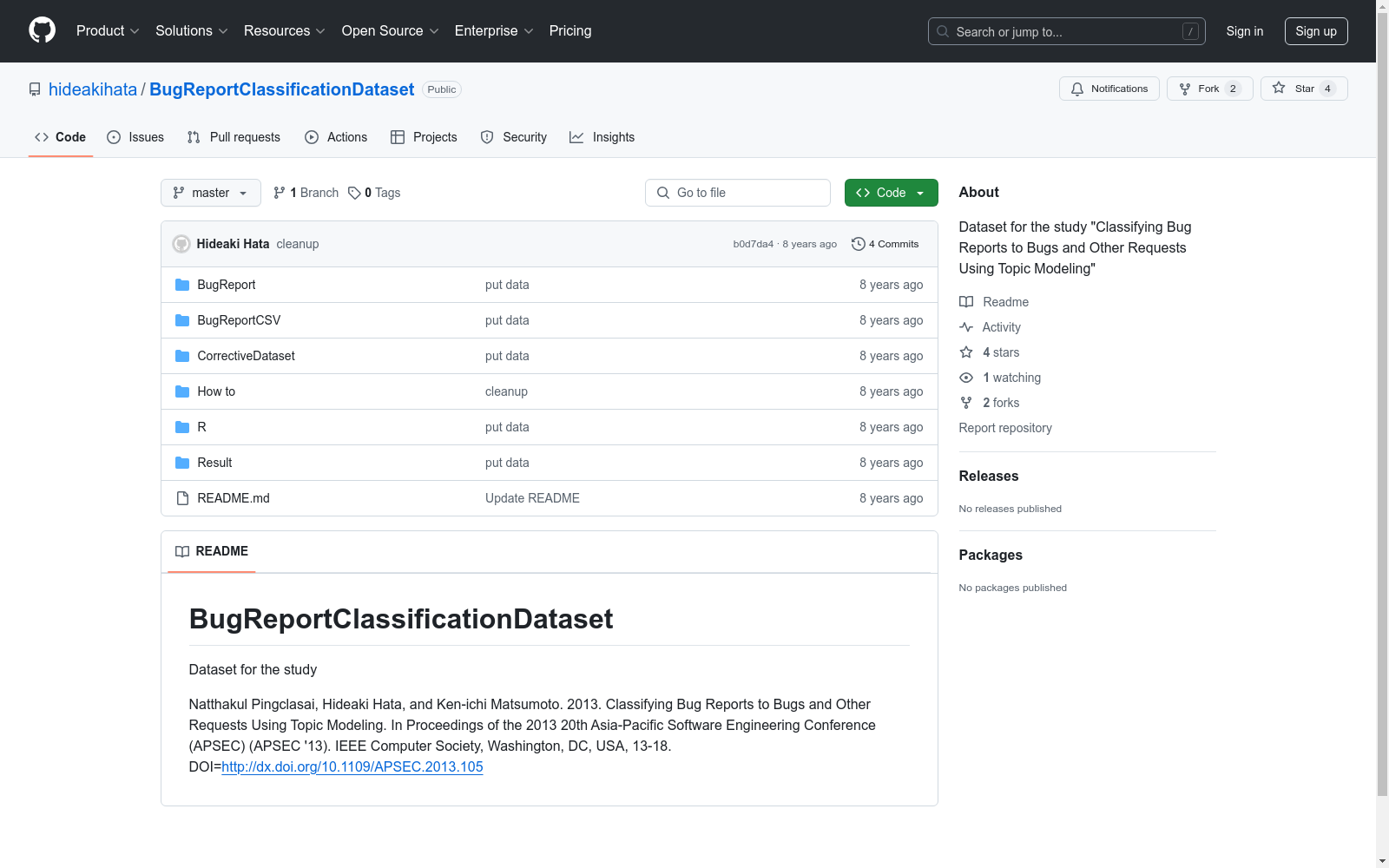
Task: Click the folder icon for BugReportCSV
Action: [182, 320]
